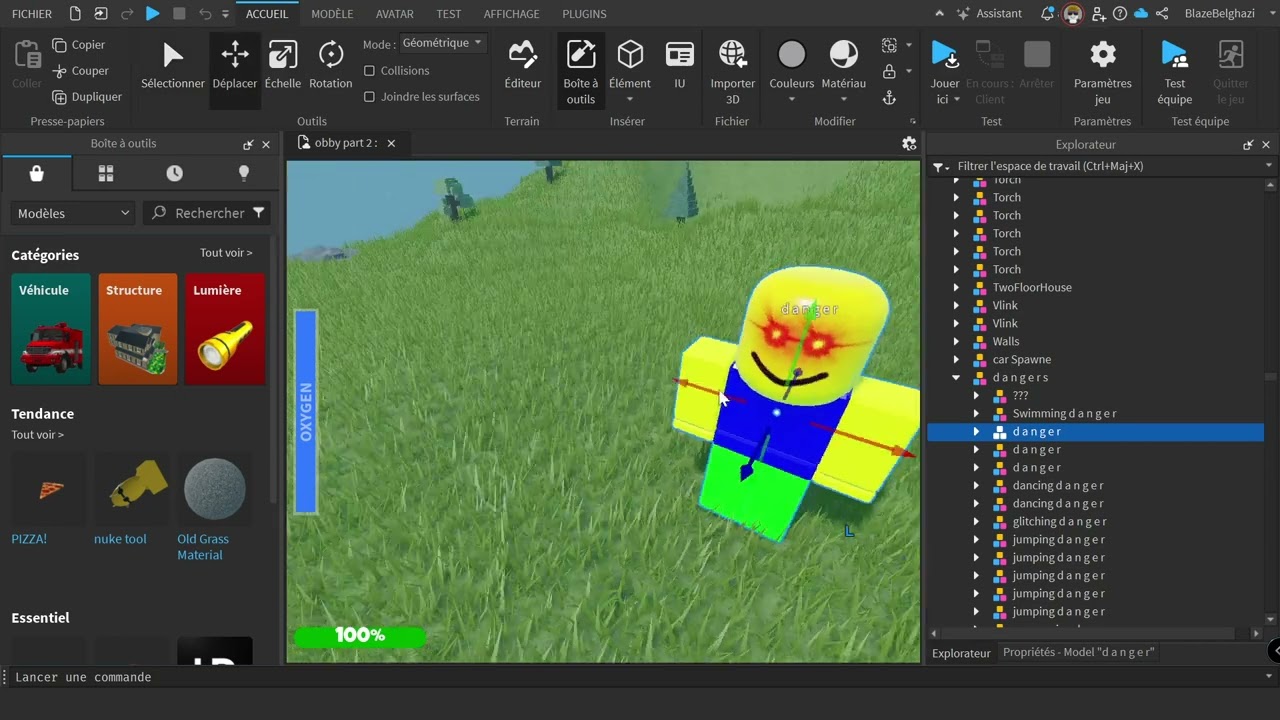Select the Sélectionner arrow tool

[x=173, y=66]
